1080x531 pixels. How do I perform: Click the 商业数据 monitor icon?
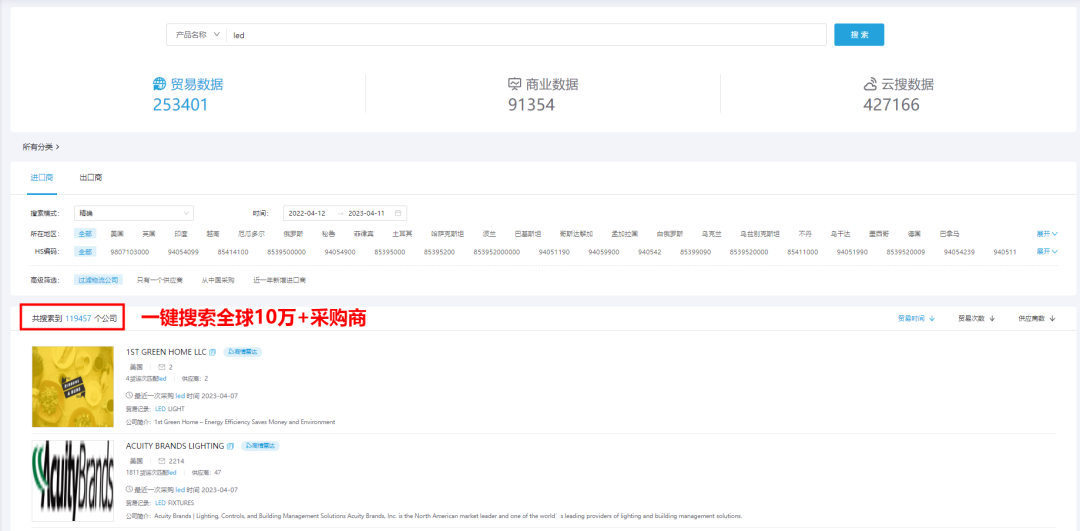coord(515,84)
